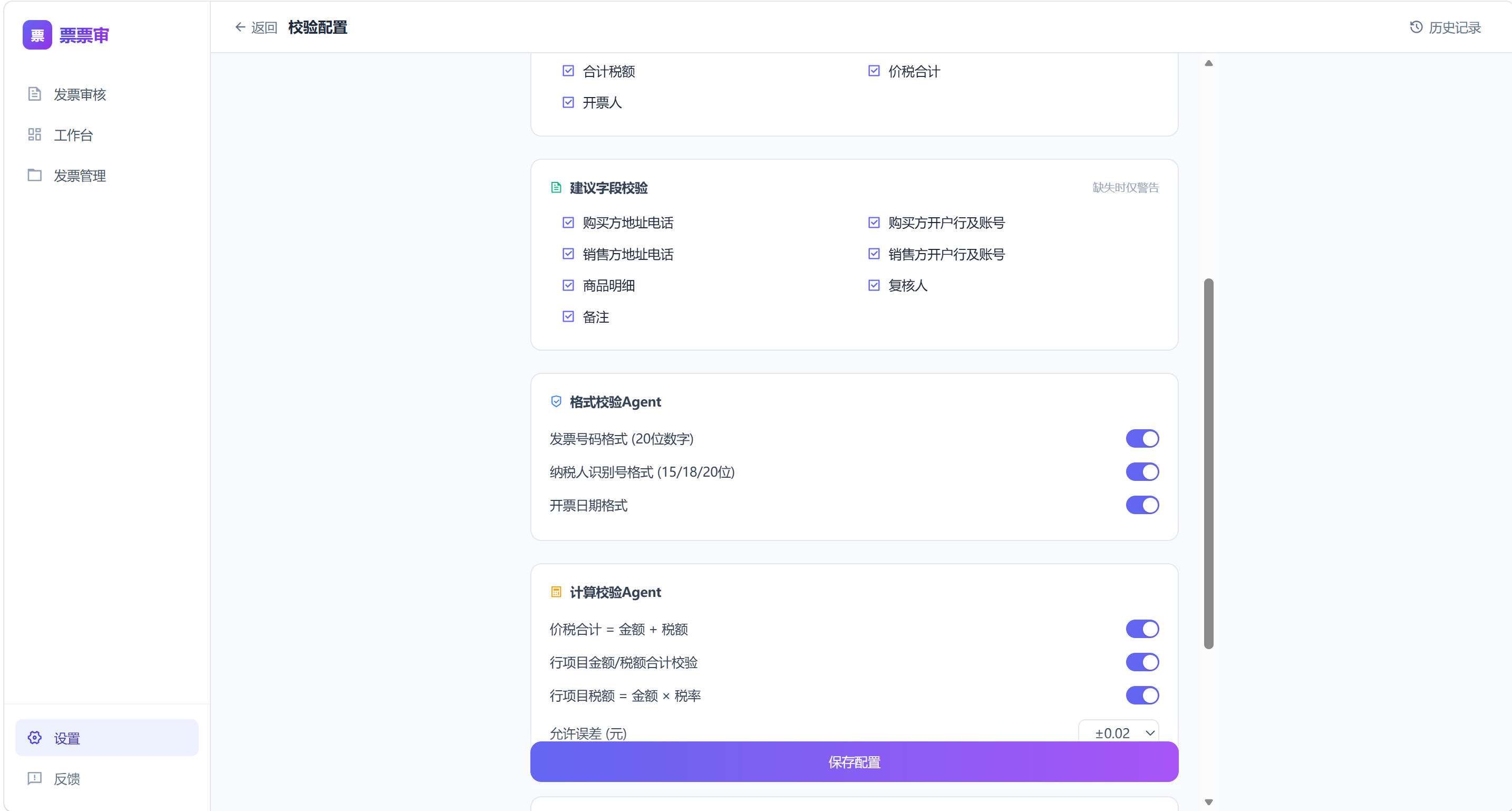This screenshot has height=811, width=1512.
Task: Toggle the 购买方地址电话 checkbox
Action: click(568, 223)
